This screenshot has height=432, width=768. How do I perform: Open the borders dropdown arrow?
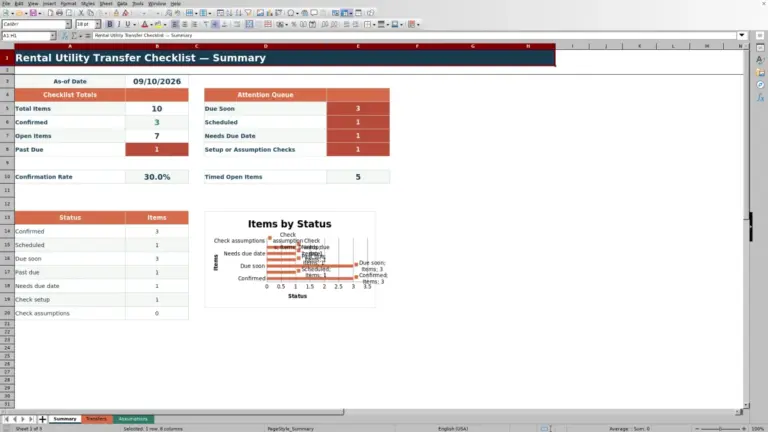[374, 24]
